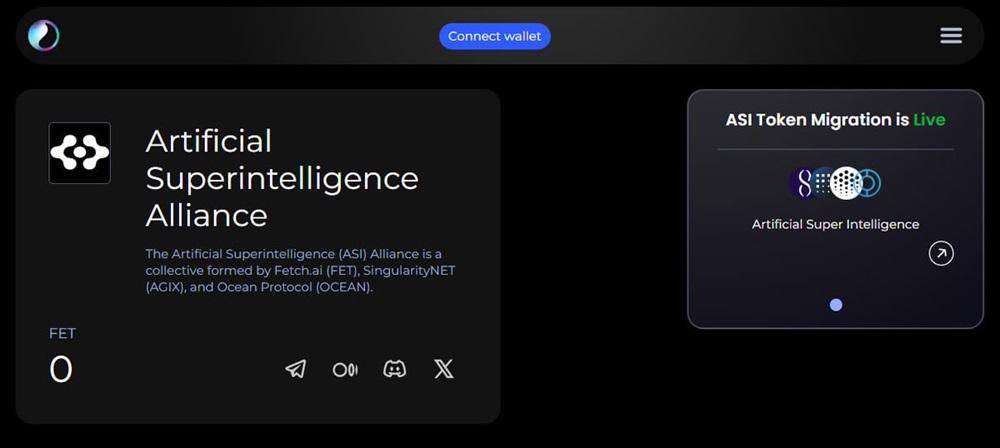
Task: Click the round site logo in header
Action: pos(43,36)
